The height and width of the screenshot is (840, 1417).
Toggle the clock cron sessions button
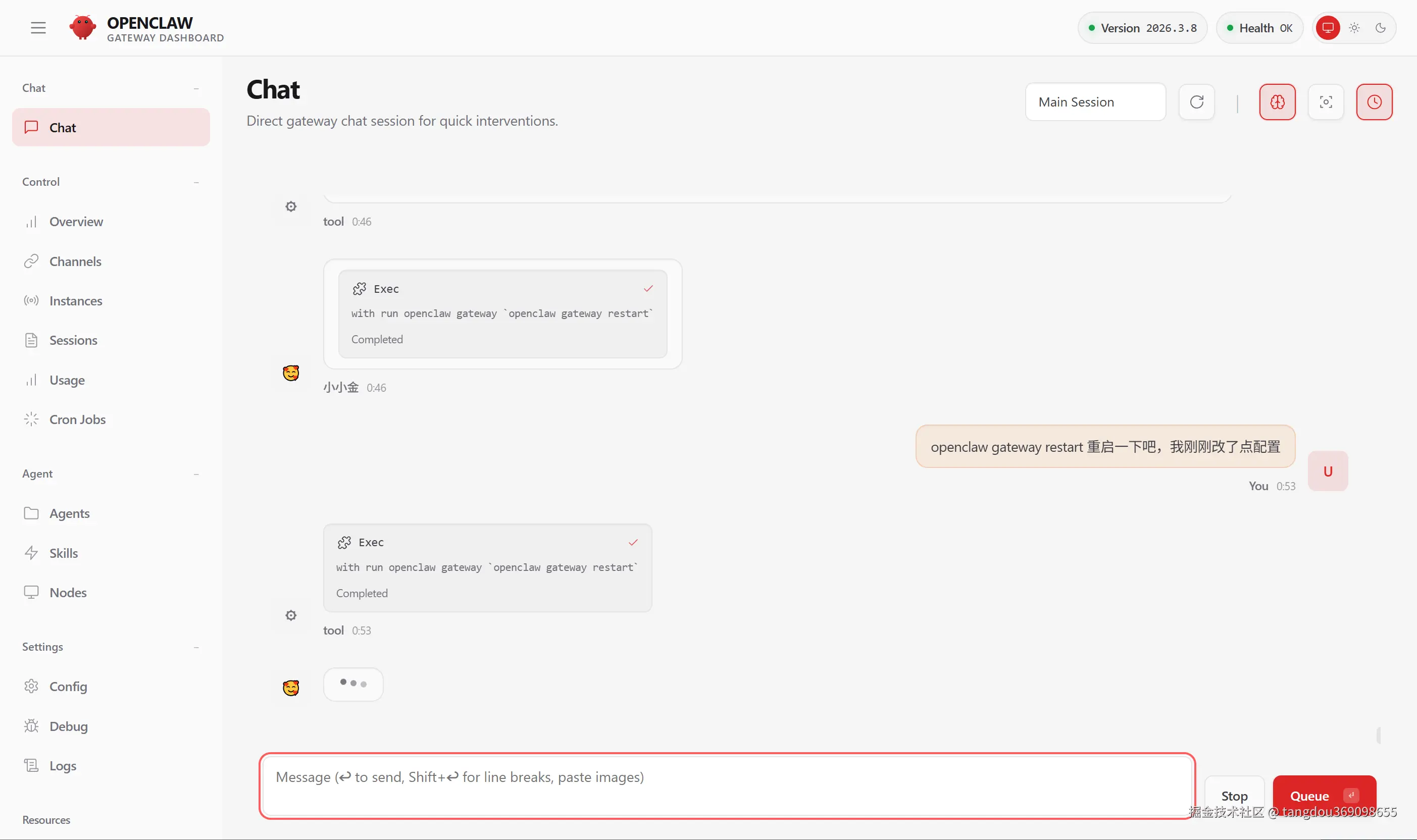1374,102
